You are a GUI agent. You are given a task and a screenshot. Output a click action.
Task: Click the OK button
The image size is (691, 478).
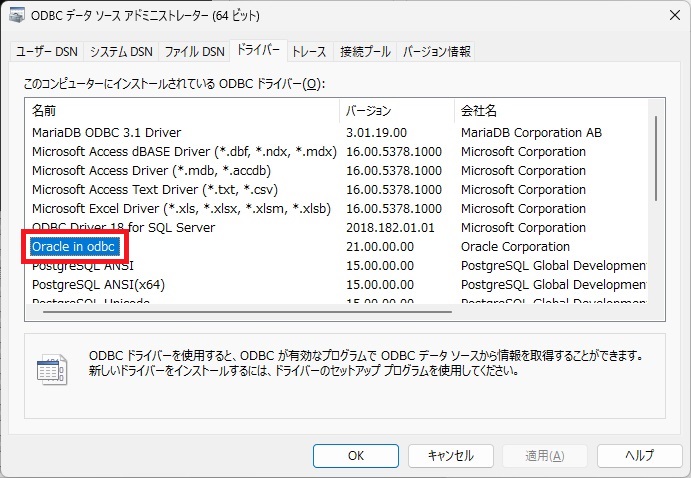coord(355,455)
